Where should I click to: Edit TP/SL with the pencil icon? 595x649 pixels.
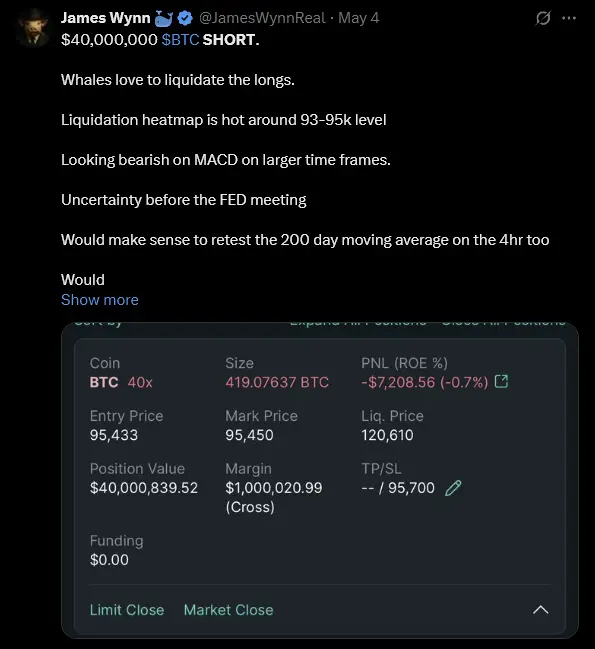[453, 488]
